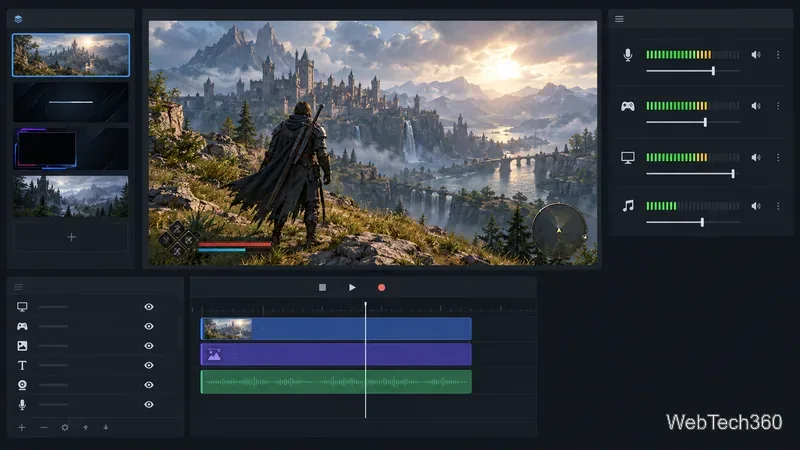
Task: Select the blue video clip on timeline
Action: point(336,329)
